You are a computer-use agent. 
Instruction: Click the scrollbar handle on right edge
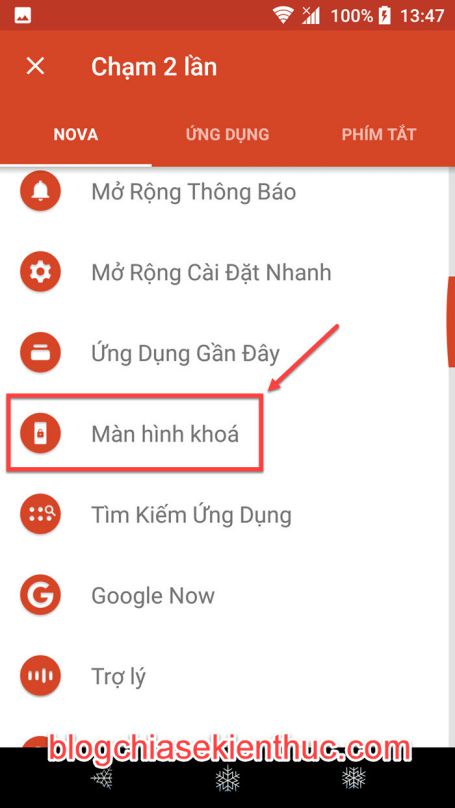coord(451,322)
